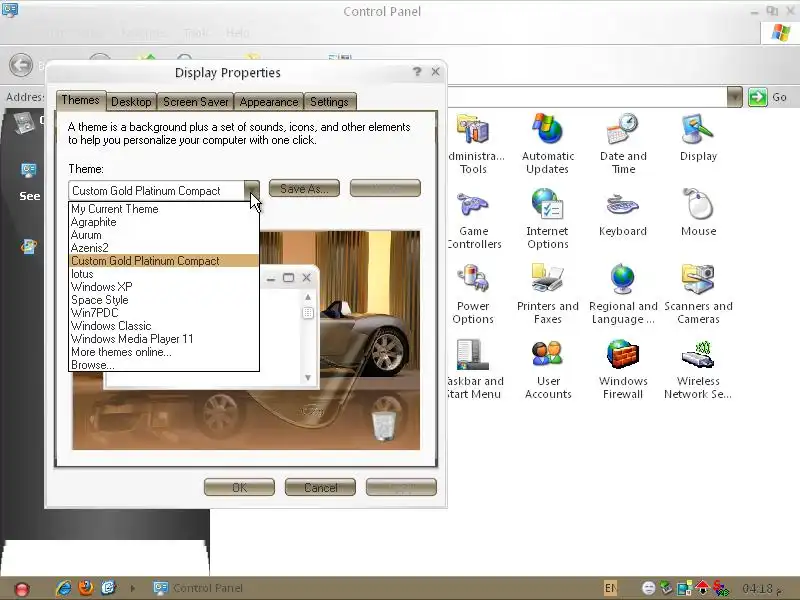Toggle the Theme combo box dropdown arrow
800x600 pixels.
click(x=252, y=190)
